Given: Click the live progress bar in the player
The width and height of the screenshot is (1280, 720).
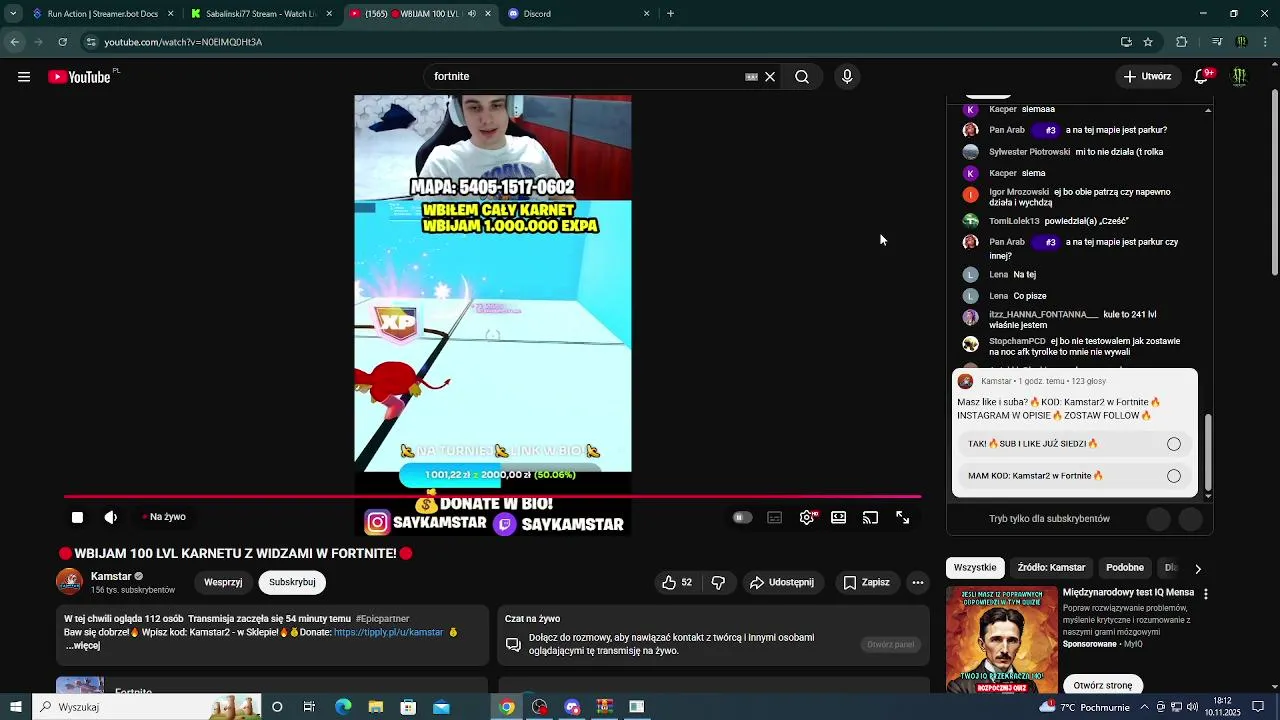Looking at the screenshot, I should pyautogui.click(x=492, y=496).
